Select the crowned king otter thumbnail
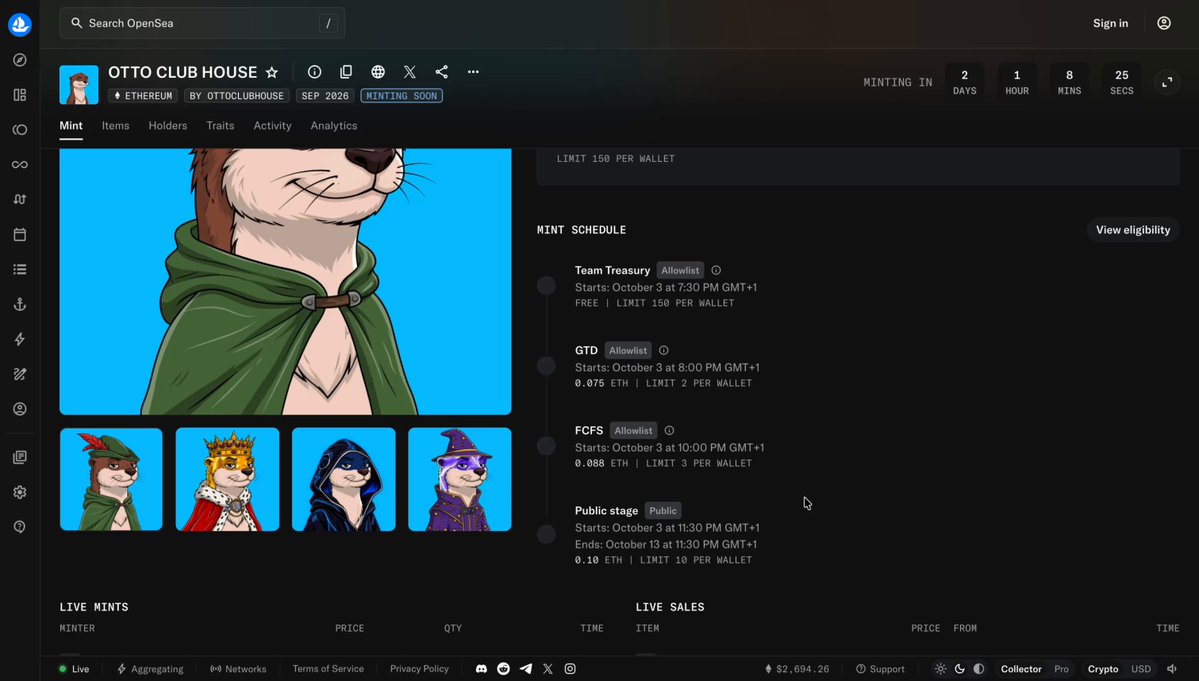1199x681 pixels. point(227,479)
